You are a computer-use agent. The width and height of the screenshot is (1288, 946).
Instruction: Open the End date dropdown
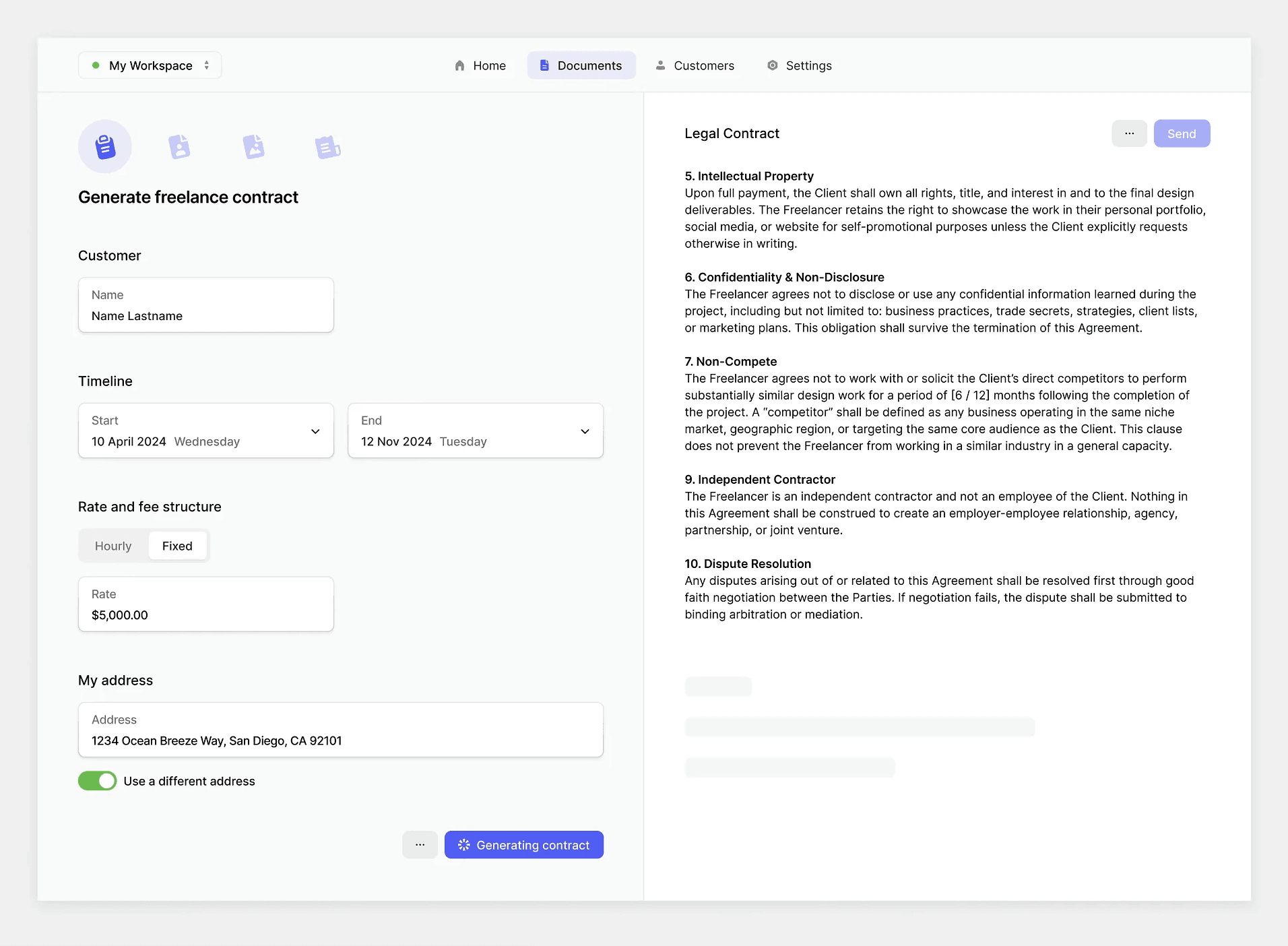click(x=585, y=431)
